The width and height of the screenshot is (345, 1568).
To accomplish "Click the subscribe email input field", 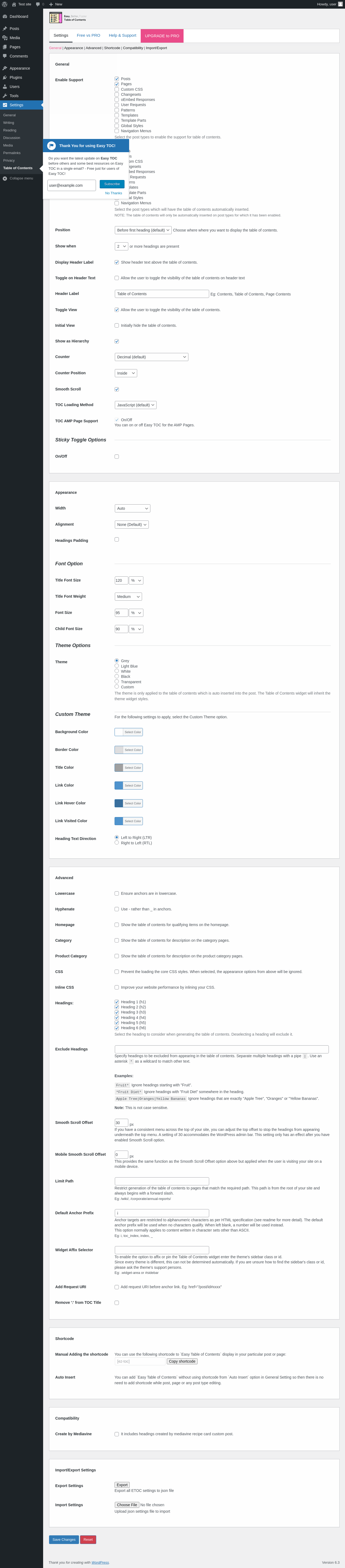I will pyautogui.click(x=72, y=186).
